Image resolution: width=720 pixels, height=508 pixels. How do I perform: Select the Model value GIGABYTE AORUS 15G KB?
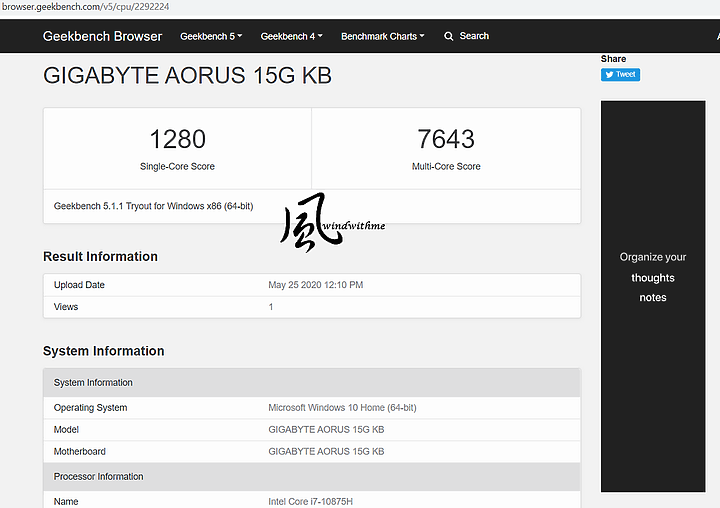[x=326, y=429]
